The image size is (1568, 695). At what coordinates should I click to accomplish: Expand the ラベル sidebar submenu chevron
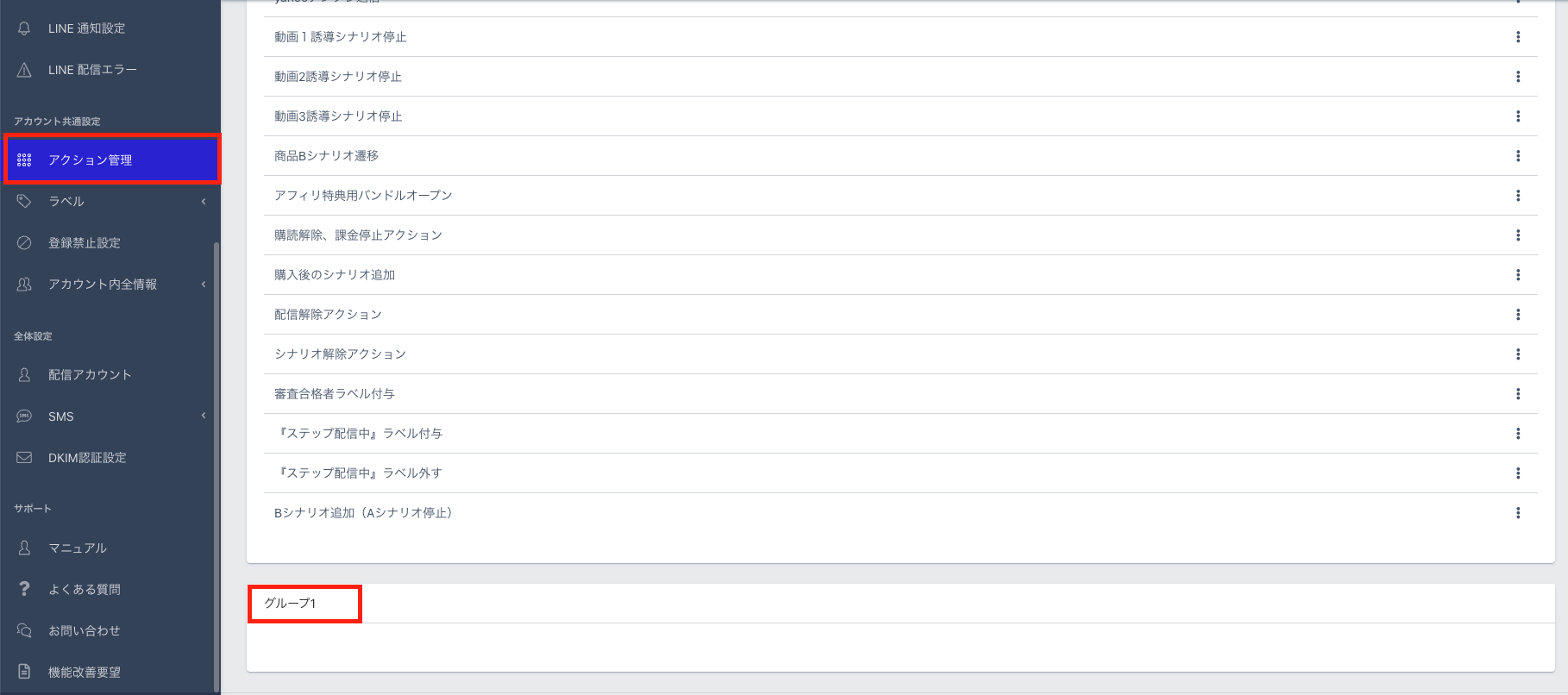click(204, 202)
